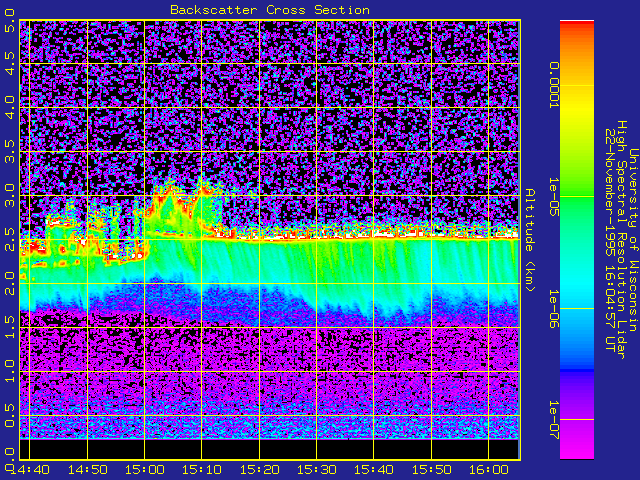640x480 pixels.
Task: Select the 15:20 time axis label
Action: pos(260,470)
